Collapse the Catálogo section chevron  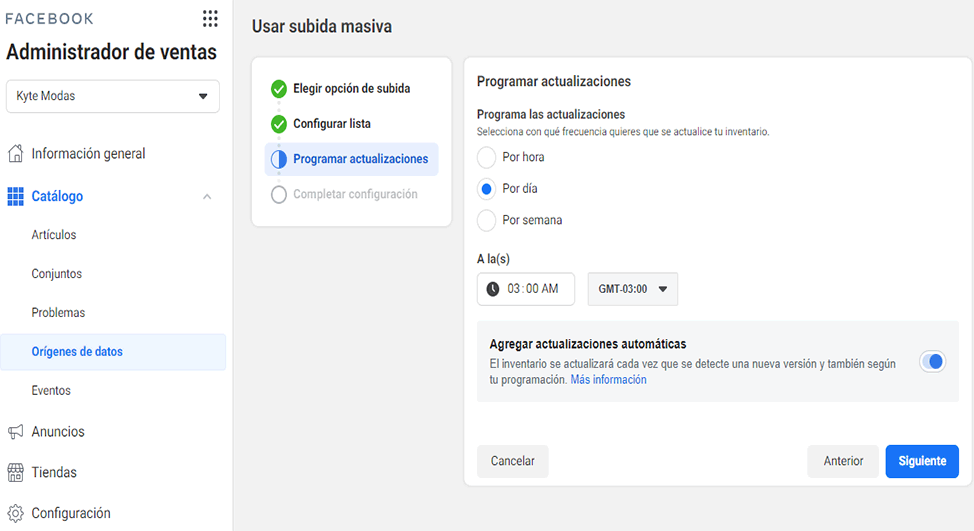207,197
